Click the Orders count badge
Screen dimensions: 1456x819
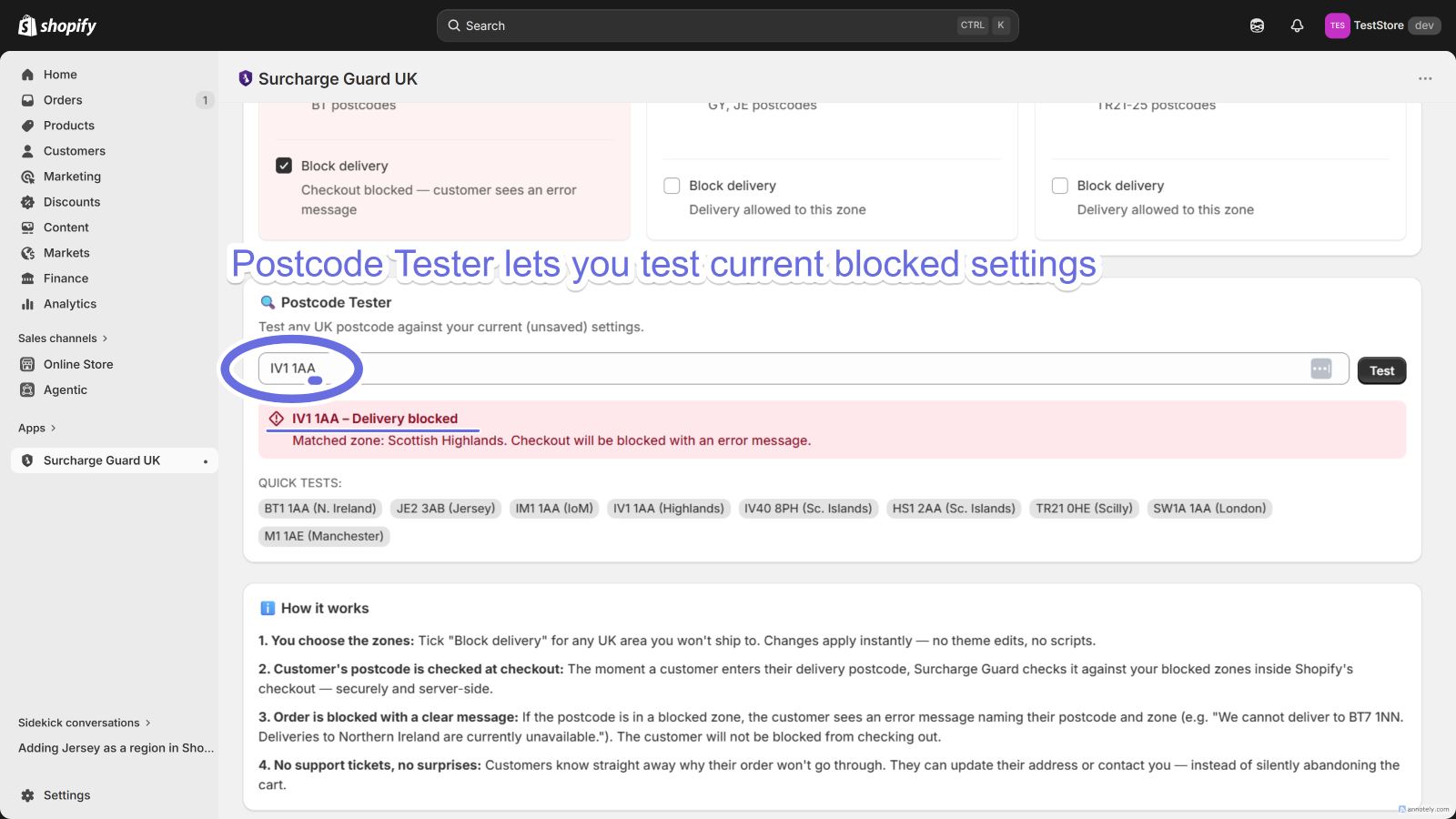pyautogui.click(x=205, y=100)
